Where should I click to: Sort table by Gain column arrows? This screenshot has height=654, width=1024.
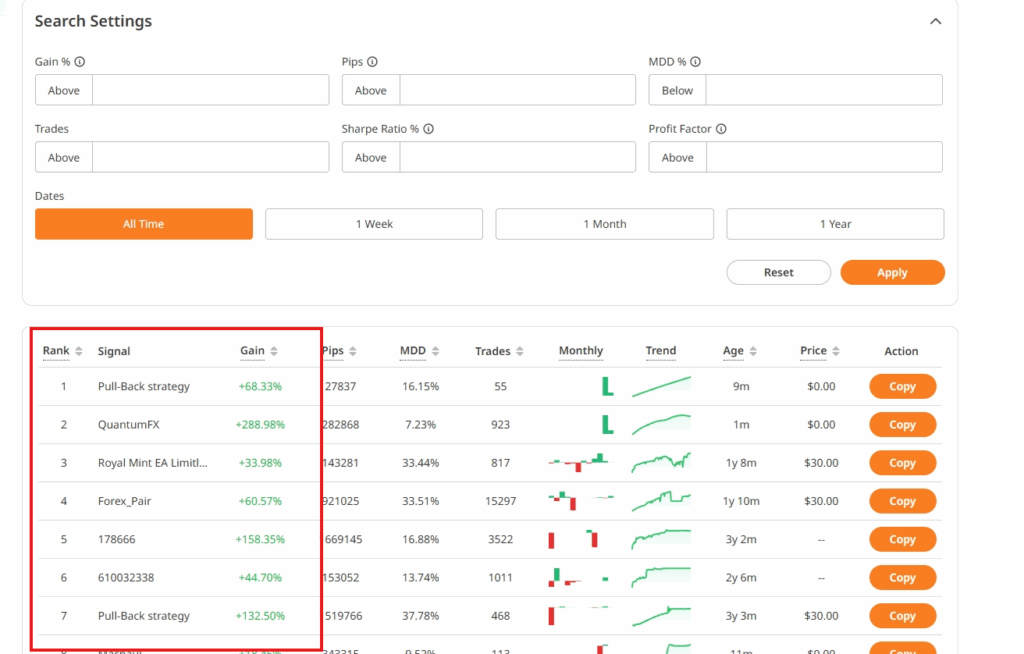274,351
